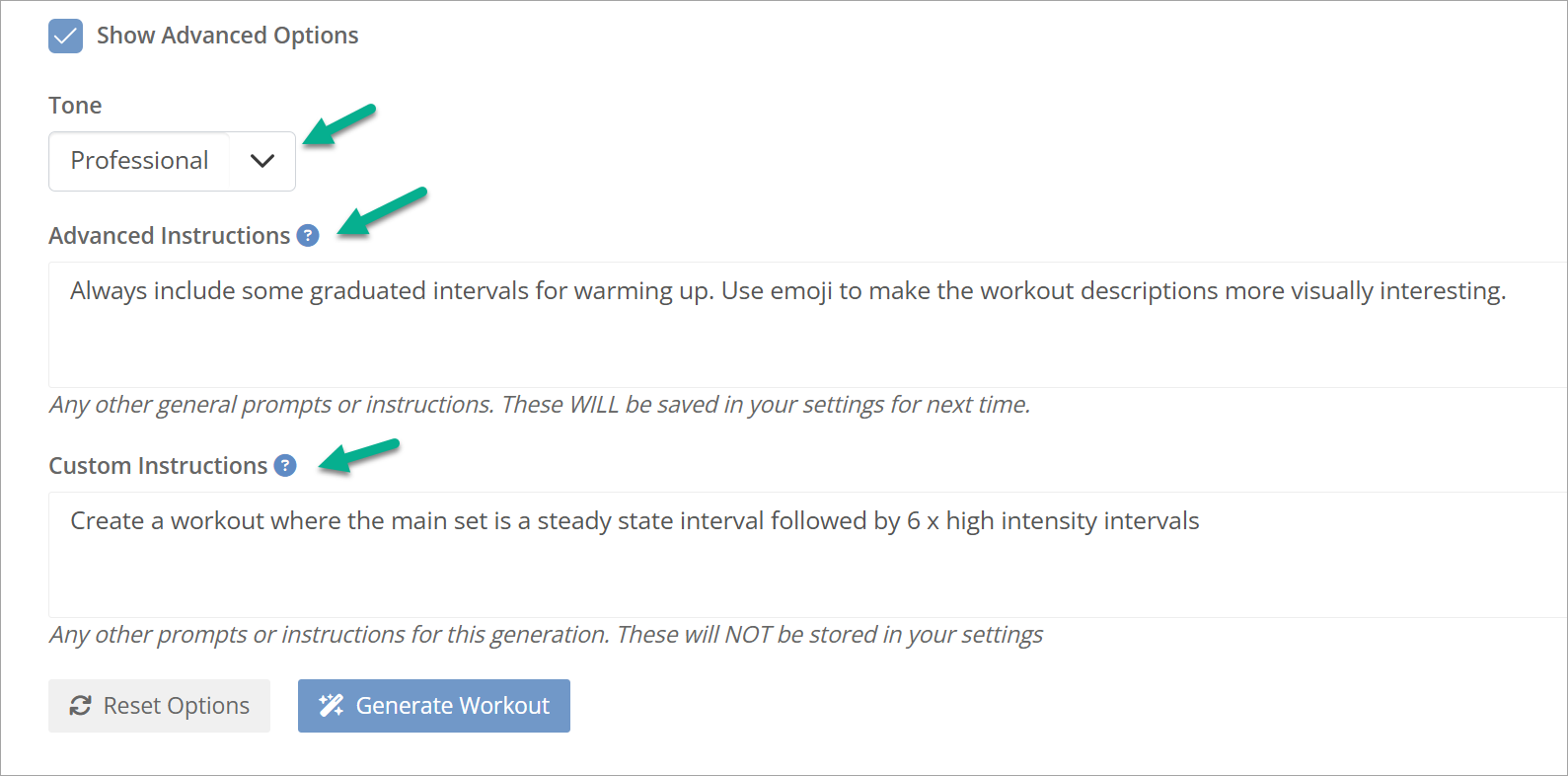Click the Reset Options button label
This screenshot has height=776, width=1568.
click(177, 706)
